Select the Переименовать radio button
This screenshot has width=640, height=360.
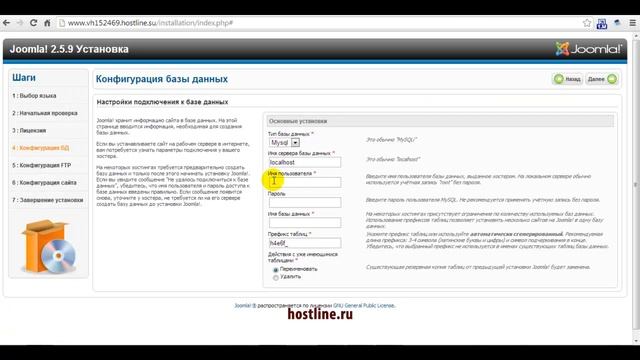pyautogui.click(x=276, y=270)
